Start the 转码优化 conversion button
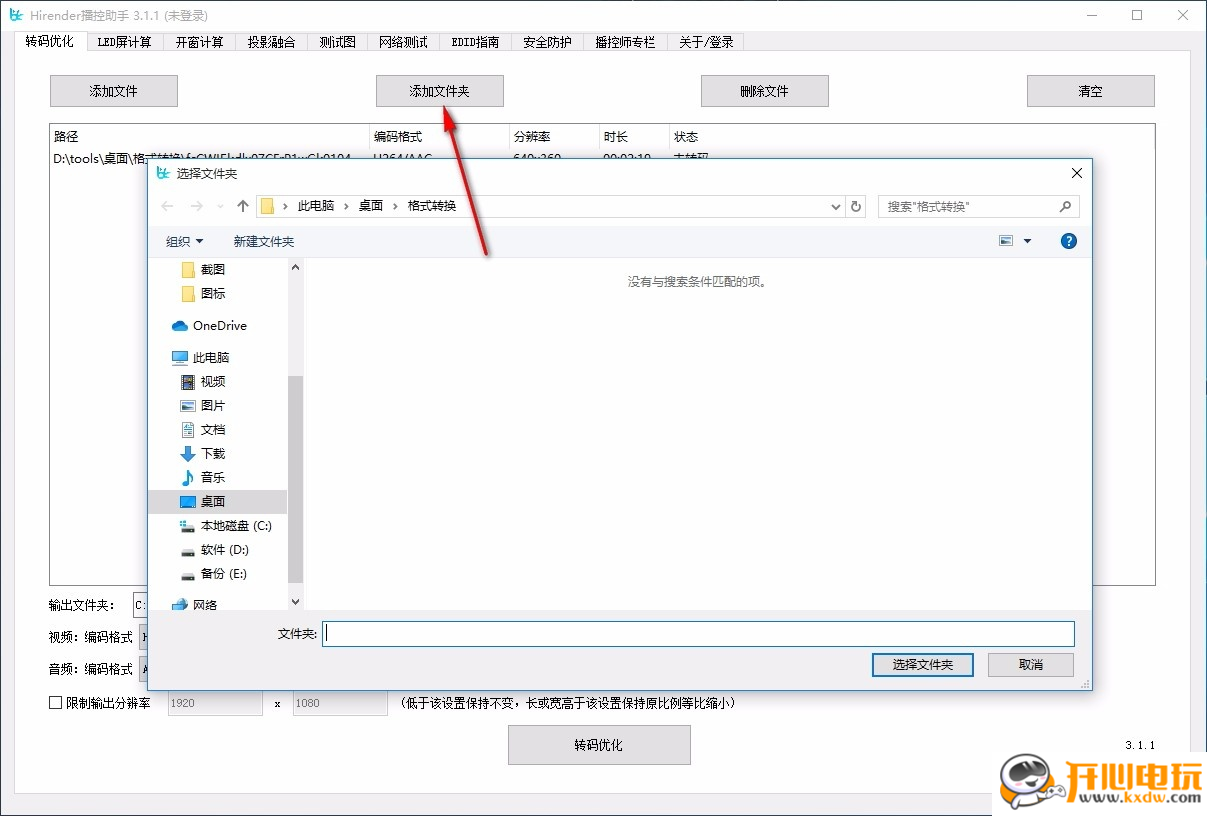This screenshot has width=1207, height=816. pyautogui.click(x=599, y=745)
